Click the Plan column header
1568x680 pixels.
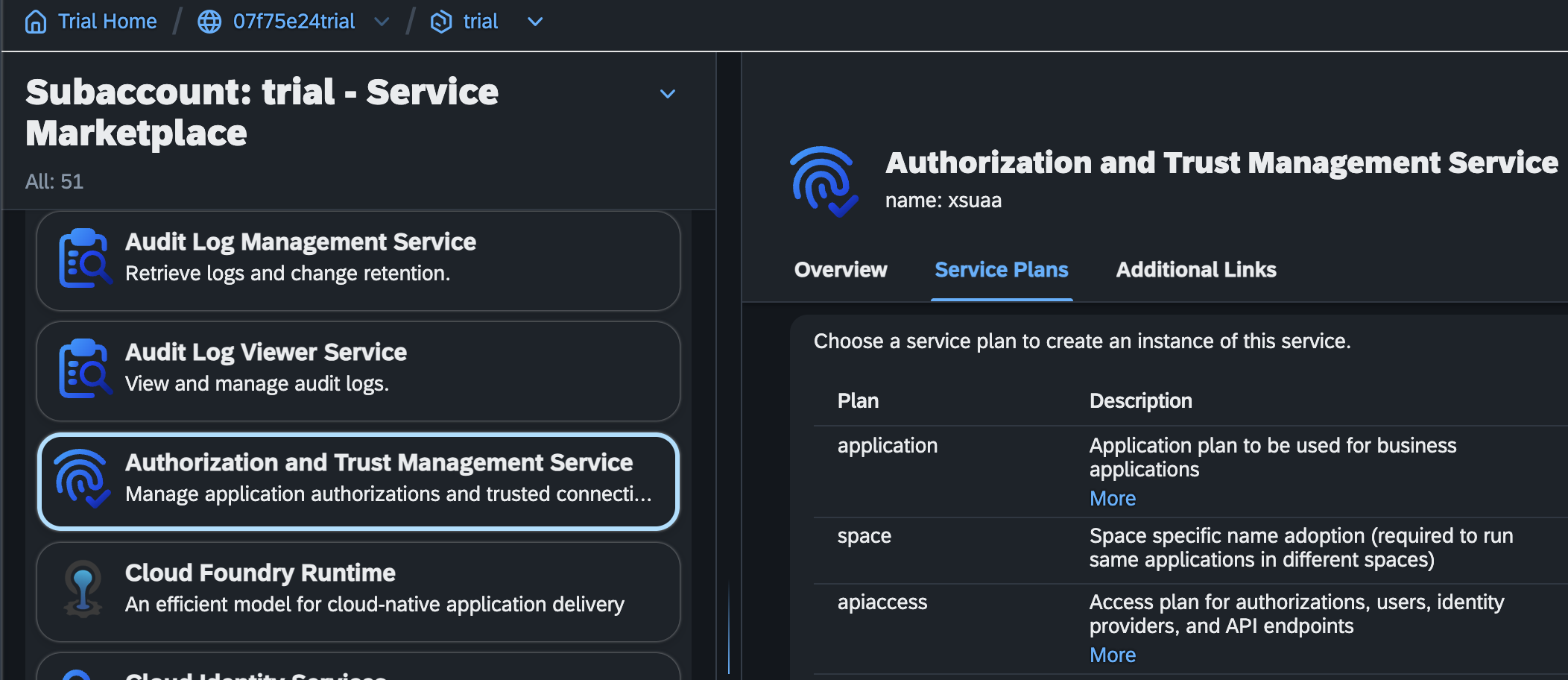coord(858,401)
